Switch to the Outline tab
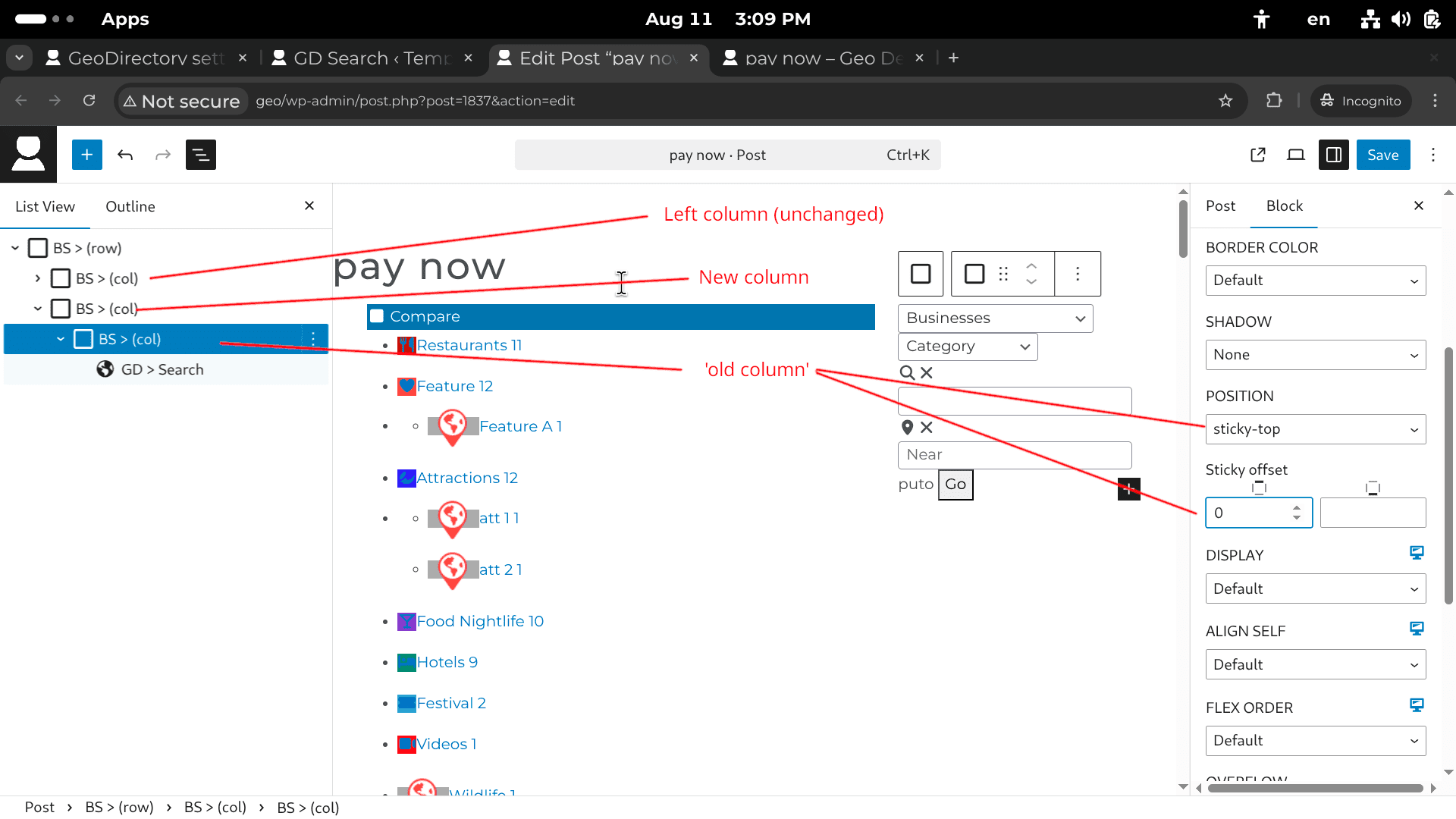Image resolution: width=1456 pixels, height=819 pixels. tap(130, 206)
